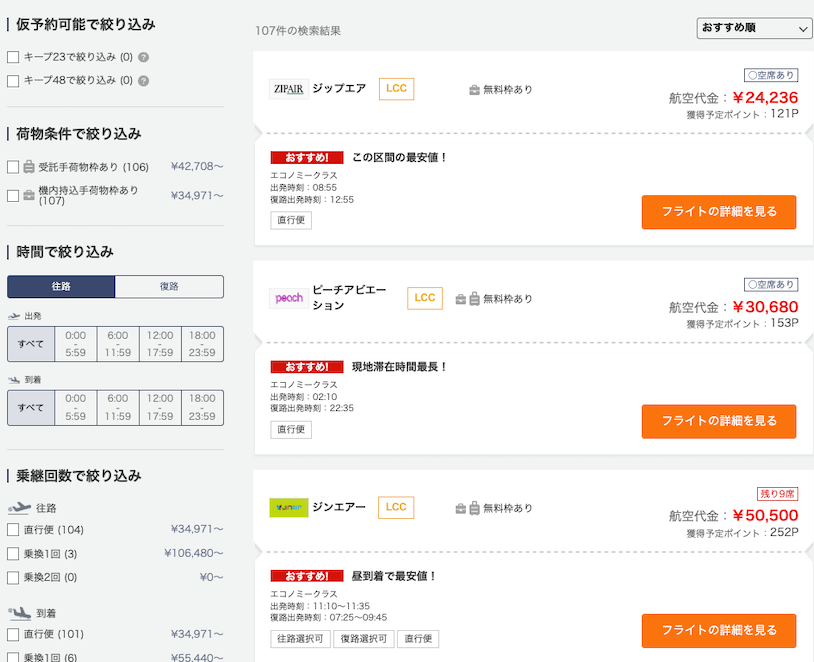Click the ZIPAIR airline logo

289,89
